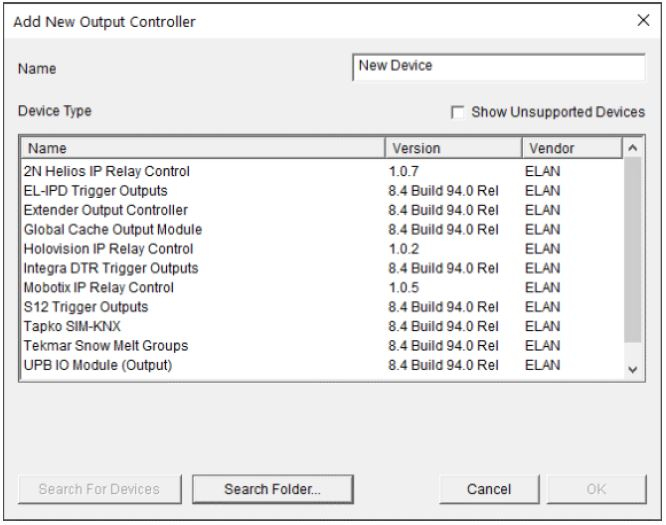Screen dimensions: 666x525
Task: Click the greyed OK button
Action: tap(596, 489)
